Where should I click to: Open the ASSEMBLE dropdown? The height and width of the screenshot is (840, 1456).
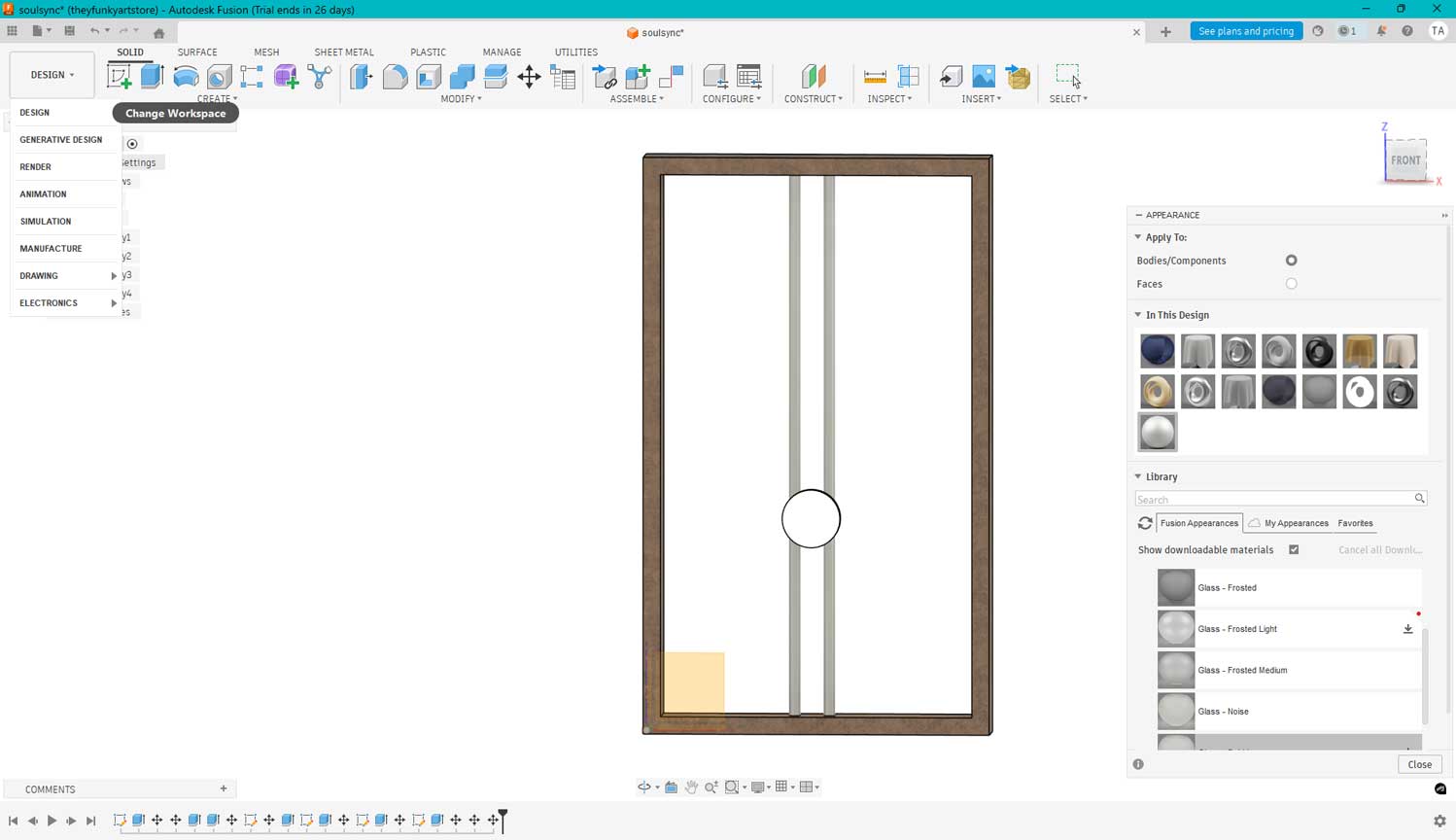(x=637, y=99)
